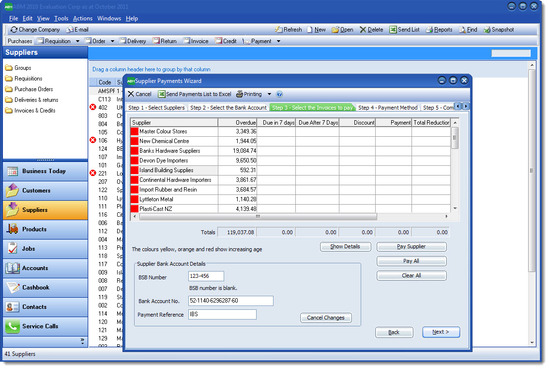This screenshot has height=369, width=549.
Task: Click the Clear All button
Action: pos(411,276)
